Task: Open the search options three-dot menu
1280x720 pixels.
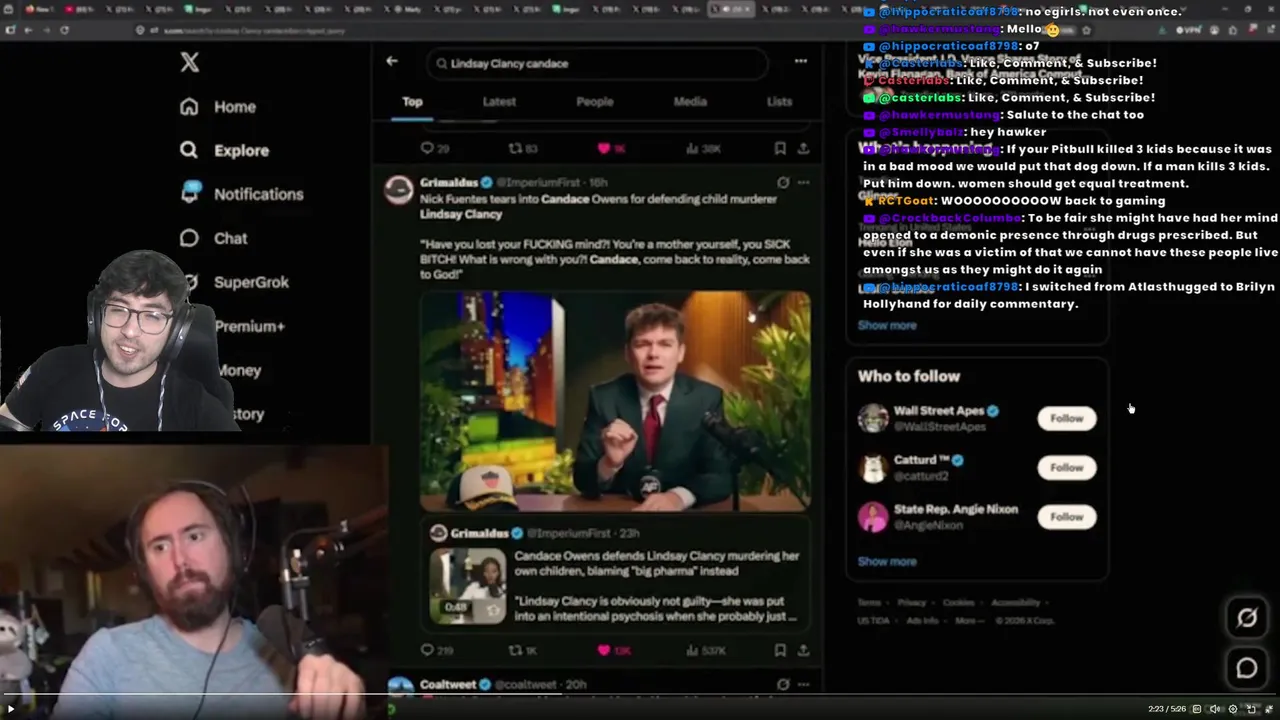Action: (x=801, y=61)
